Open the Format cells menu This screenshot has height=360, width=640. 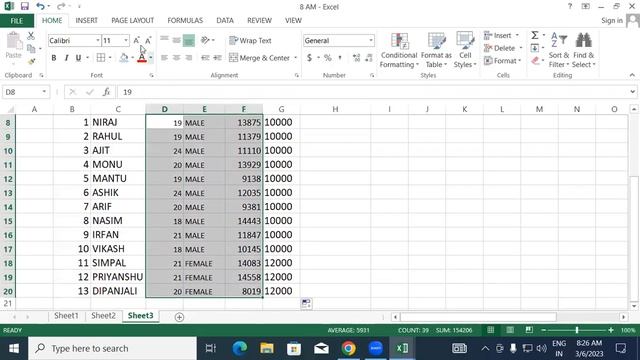[x=502, y=61]
